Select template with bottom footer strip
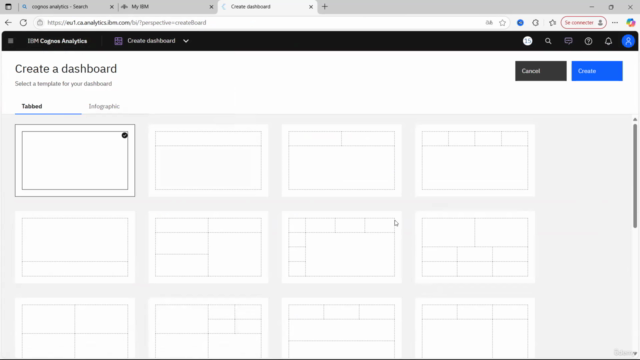Screen dimensions: 640x360 click(75, 247)
